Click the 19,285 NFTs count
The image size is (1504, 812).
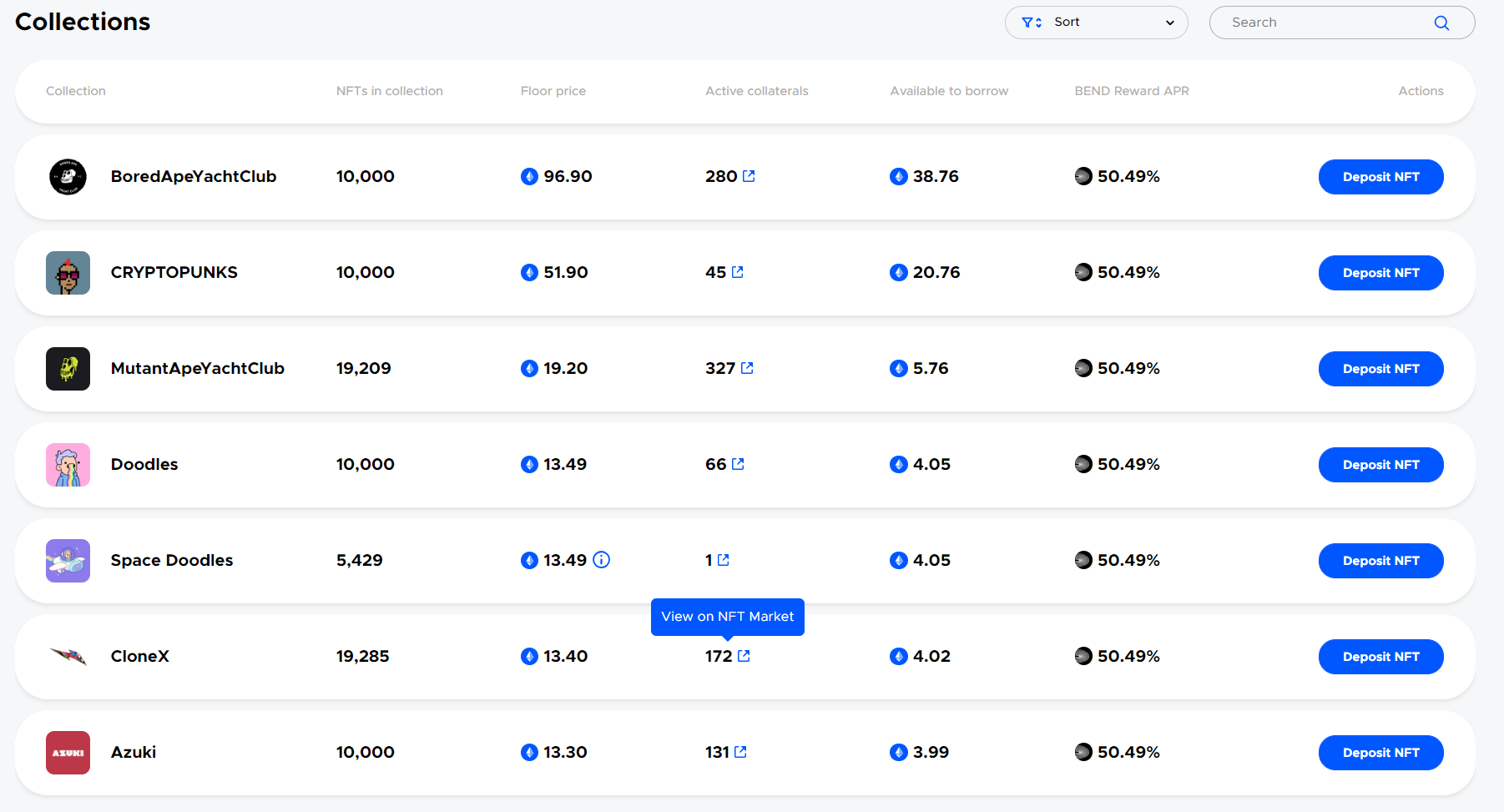tap(363, 656)
